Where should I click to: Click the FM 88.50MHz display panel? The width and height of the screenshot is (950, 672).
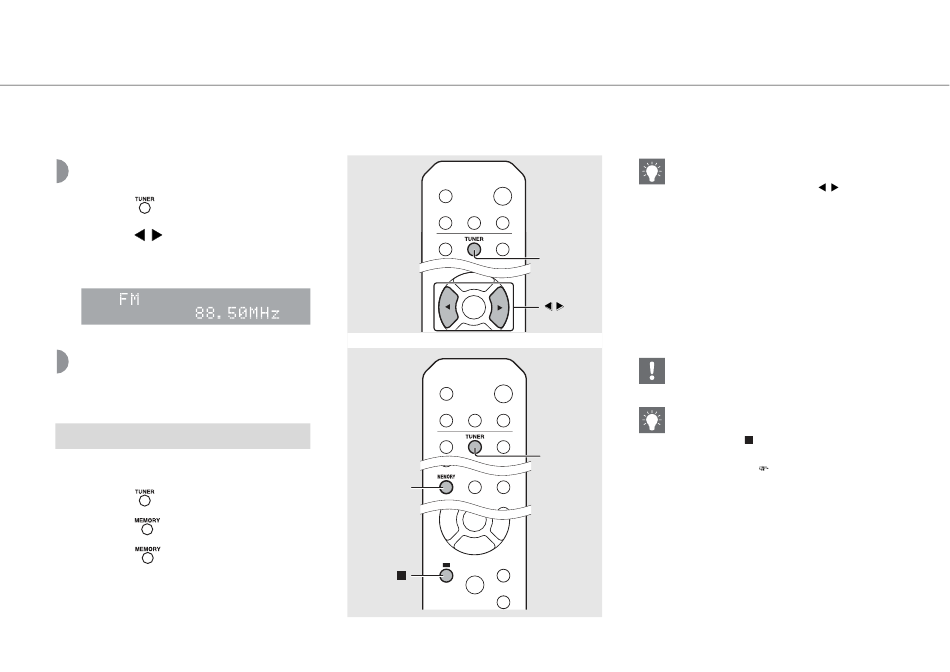tap(196, 306)
